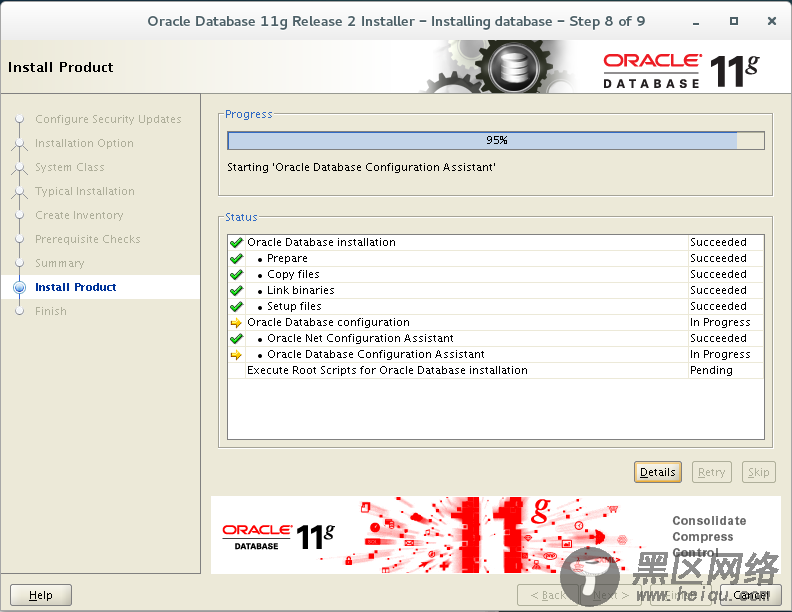This screenshot has height=612, width=792.
Task: Select Prerequisite Checks step
Action: click(x=88, y=239)
